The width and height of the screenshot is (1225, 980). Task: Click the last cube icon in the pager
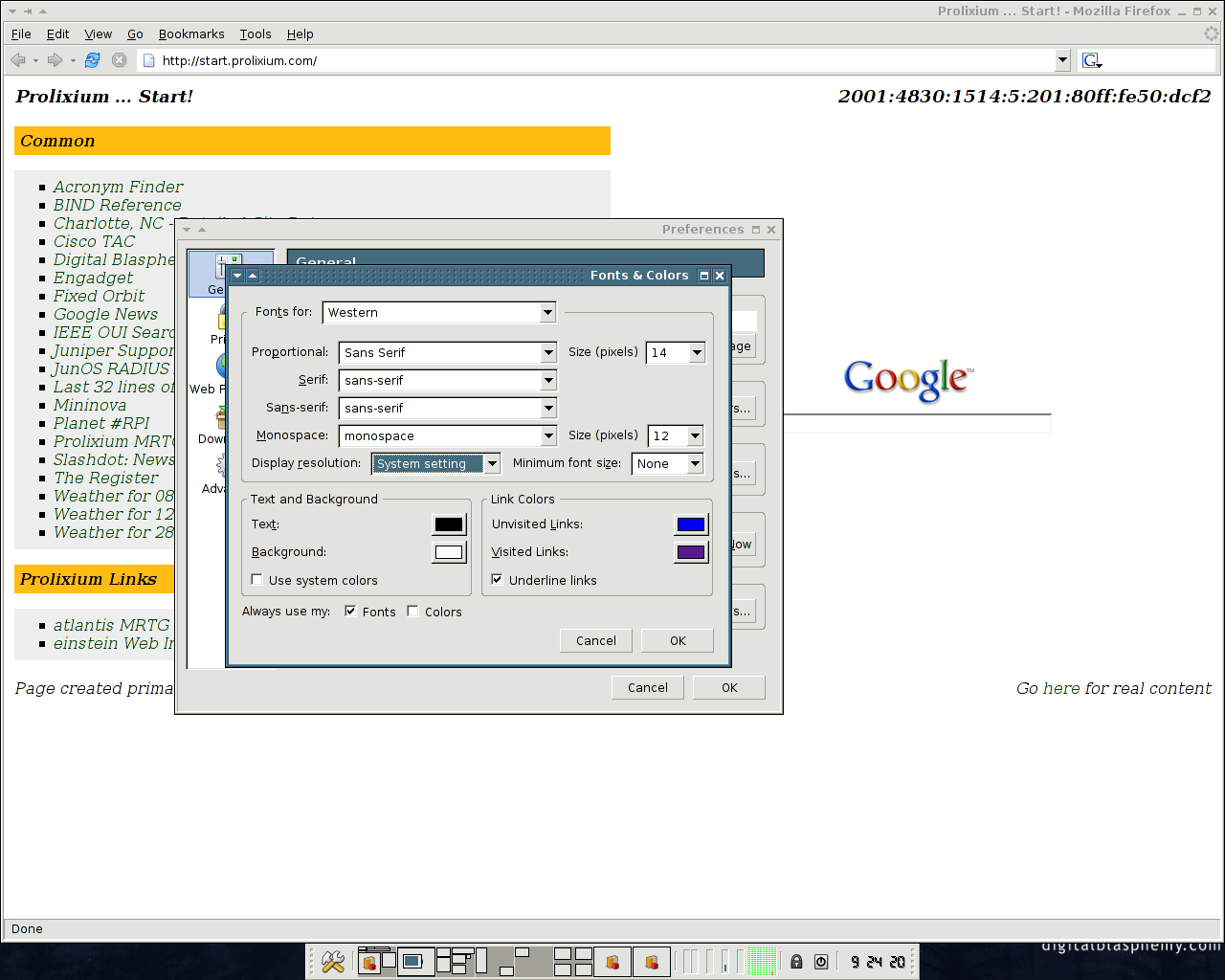(x=652, y=962)
